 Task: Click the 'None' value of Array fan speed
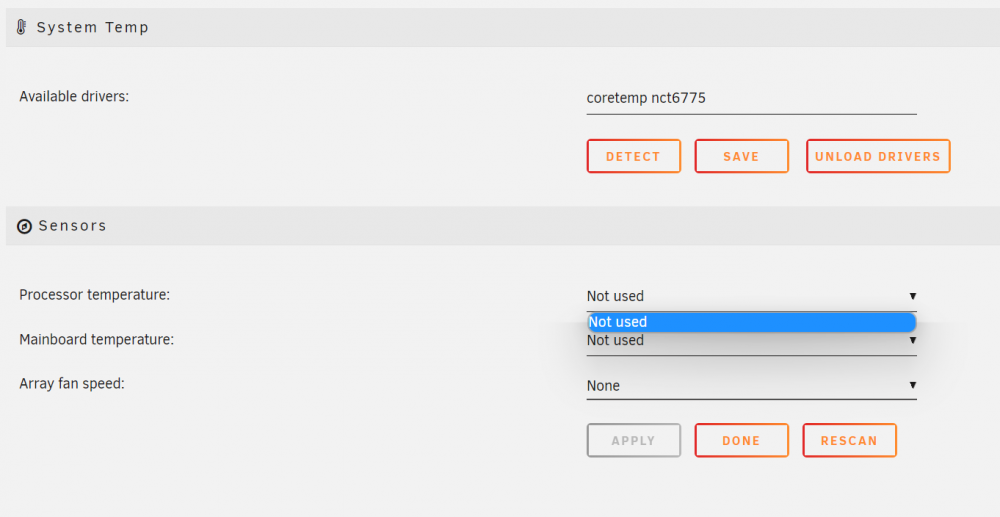click(603, 386)
